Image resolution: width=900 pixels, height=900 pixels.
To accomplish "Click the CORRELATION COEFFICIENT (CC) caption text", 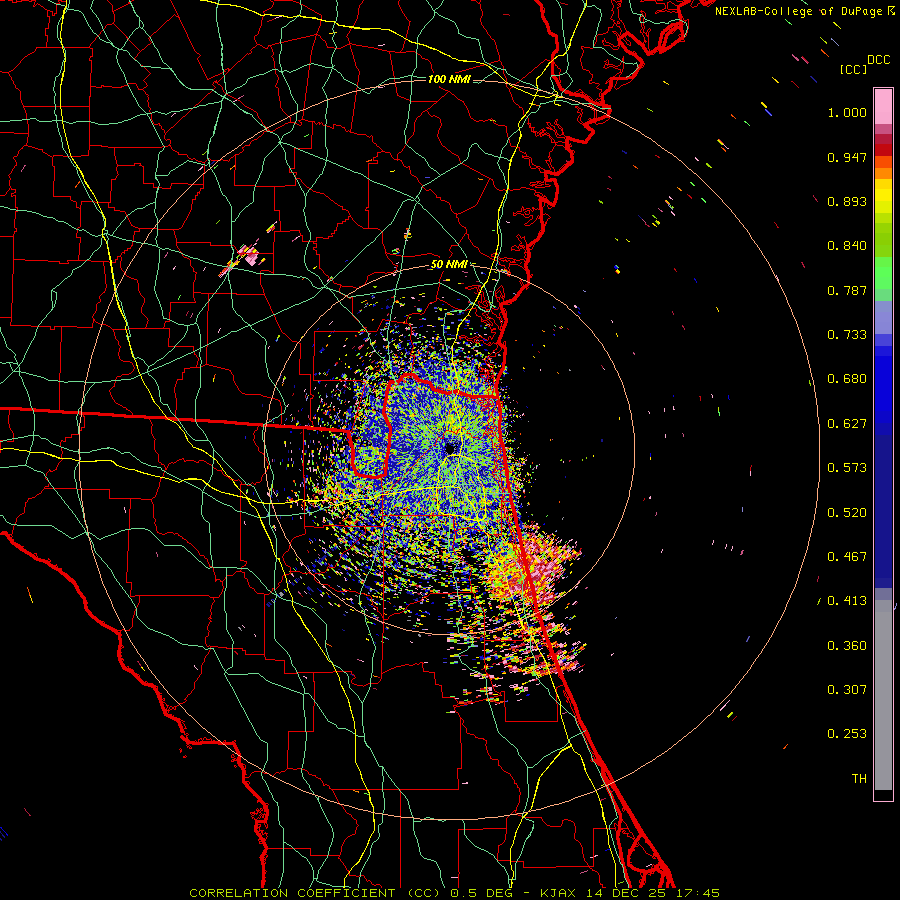I will coord(314,893).
